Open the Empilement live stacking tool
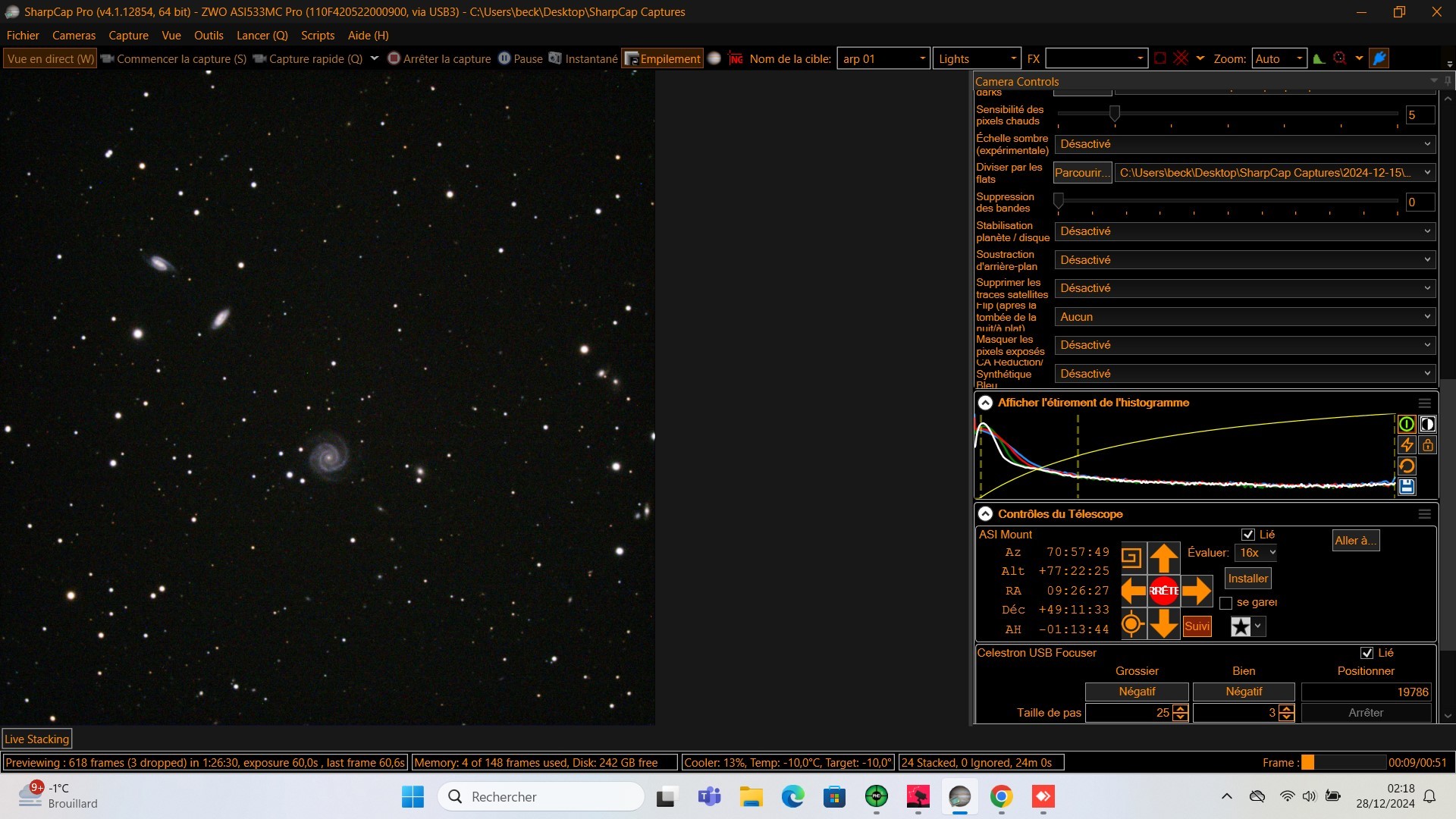The width and height of the screenshot is (1456, 819). [663, 58]
